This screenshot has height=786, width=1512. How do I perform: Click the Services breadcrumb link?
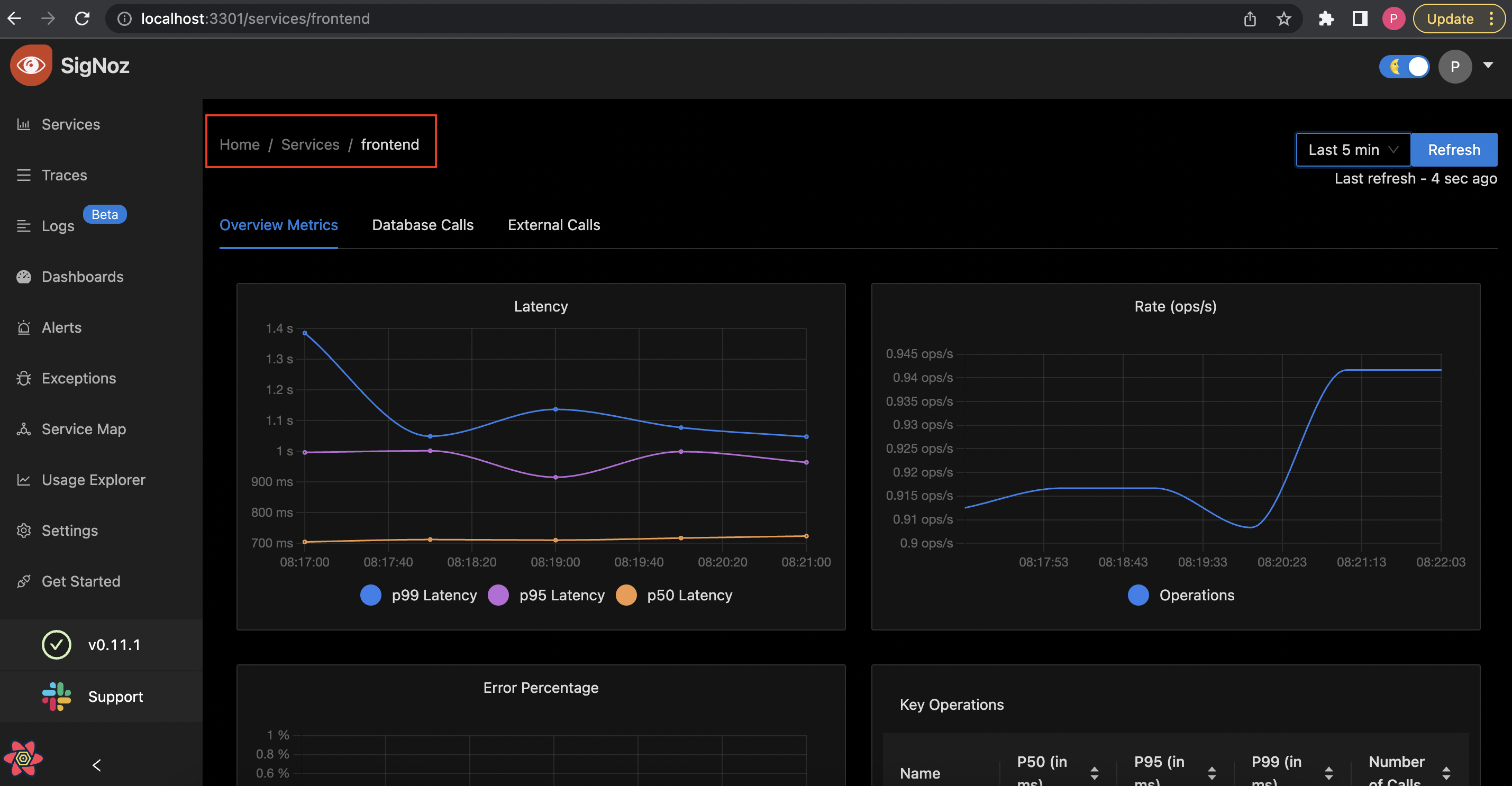click(x=310, y=144)
